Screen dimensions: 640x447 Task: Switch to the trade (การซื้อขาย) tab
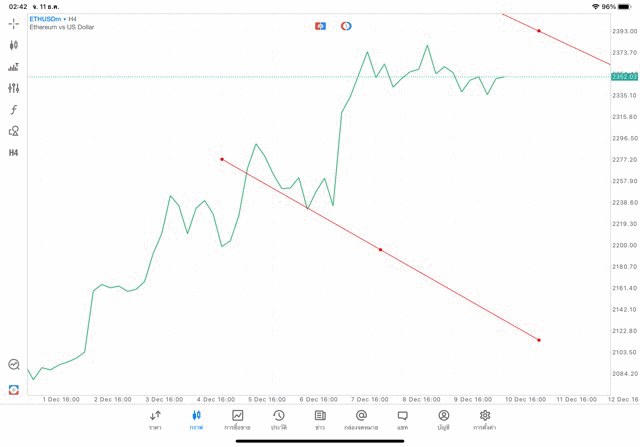[237, 419]
